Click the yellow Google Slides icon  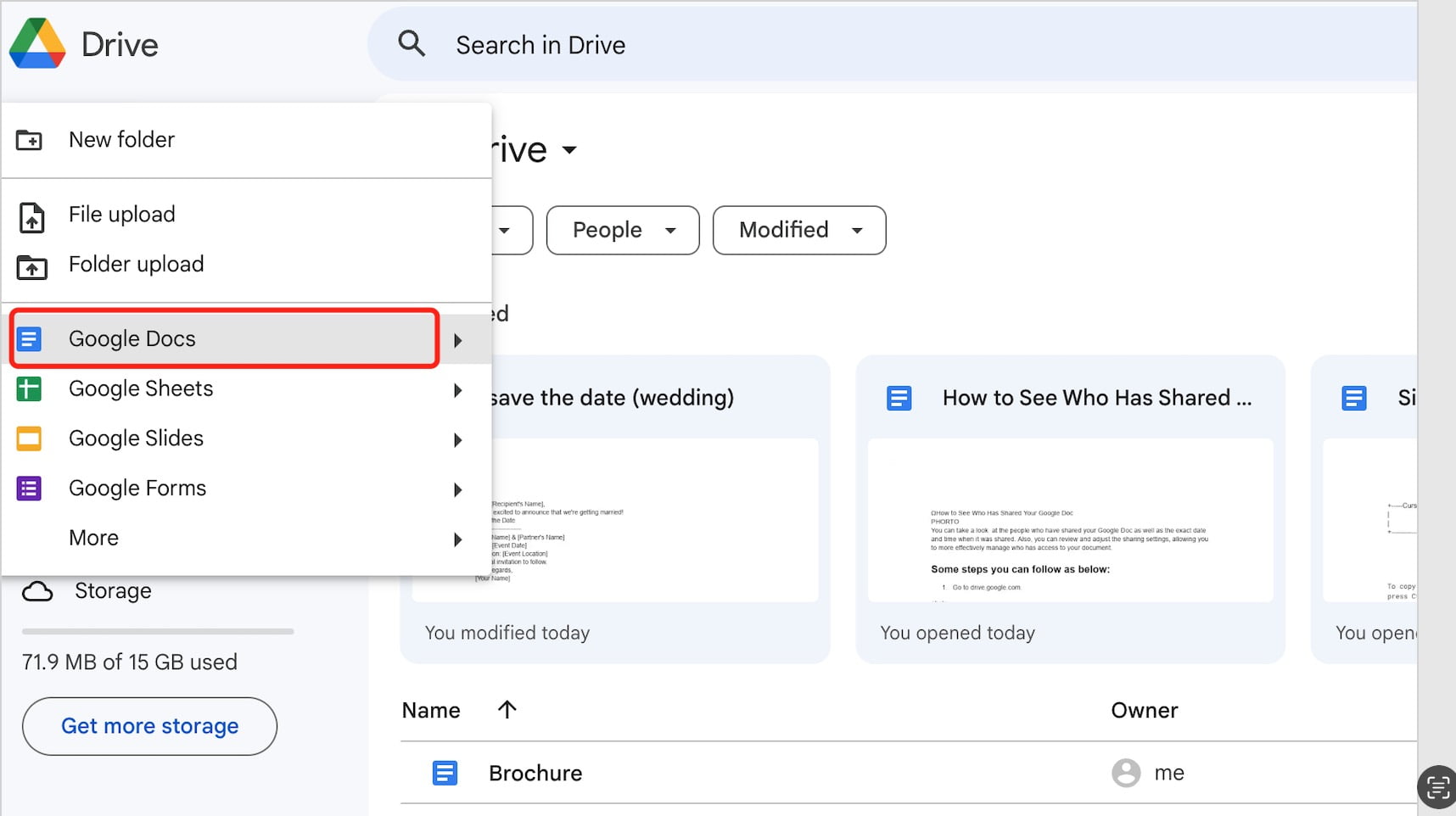(29, 439)
